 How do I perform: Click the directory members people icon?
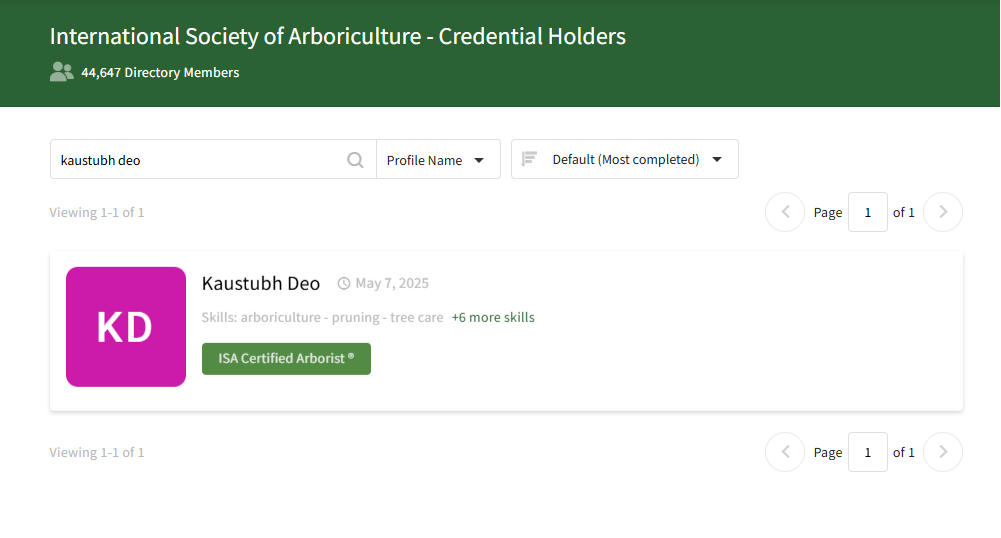coord(62,71)
